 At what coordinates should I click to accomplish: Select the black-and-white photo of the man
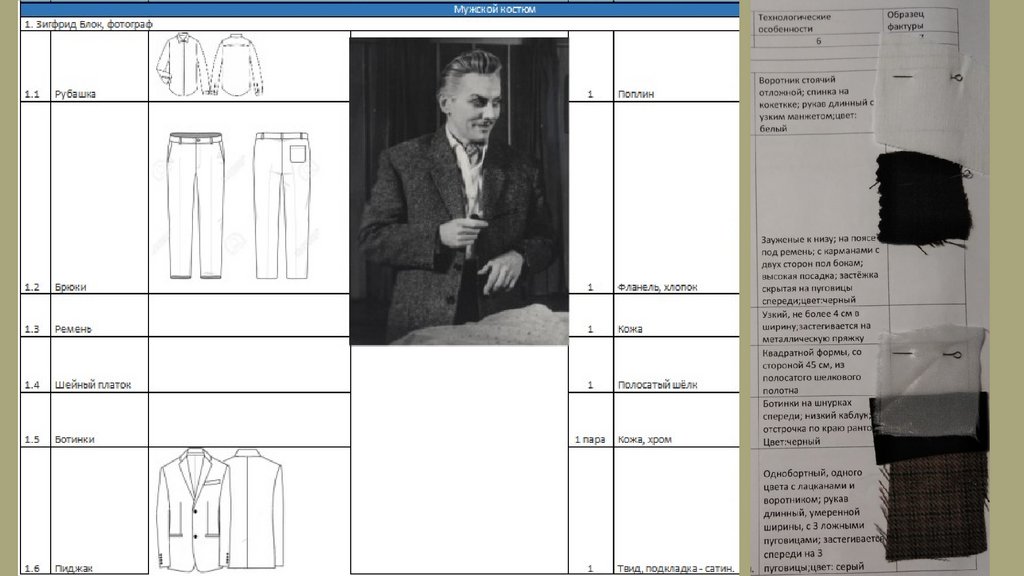point(458,190)
